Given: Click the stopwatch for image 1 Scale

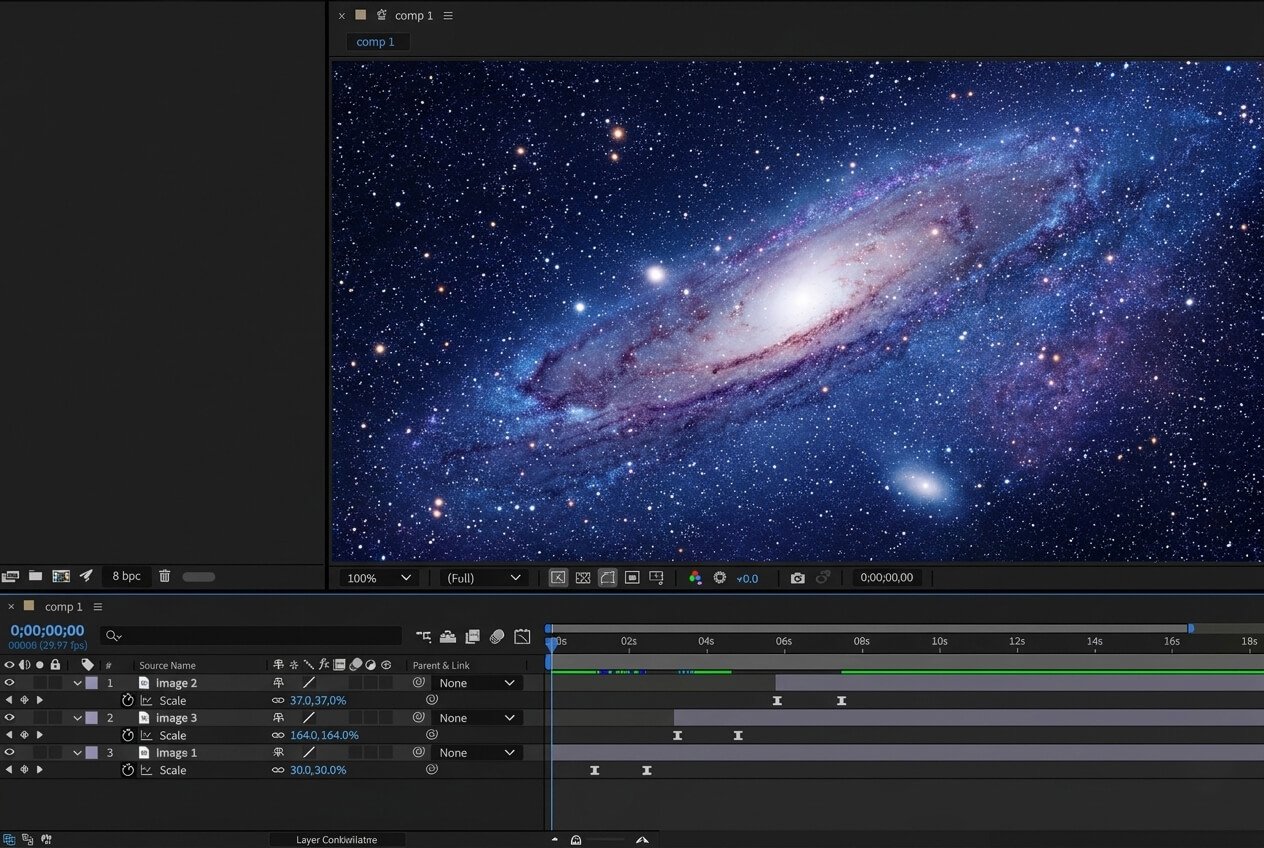Looking at the screenshot, I should pyautogui.click(x=127, y=770).
